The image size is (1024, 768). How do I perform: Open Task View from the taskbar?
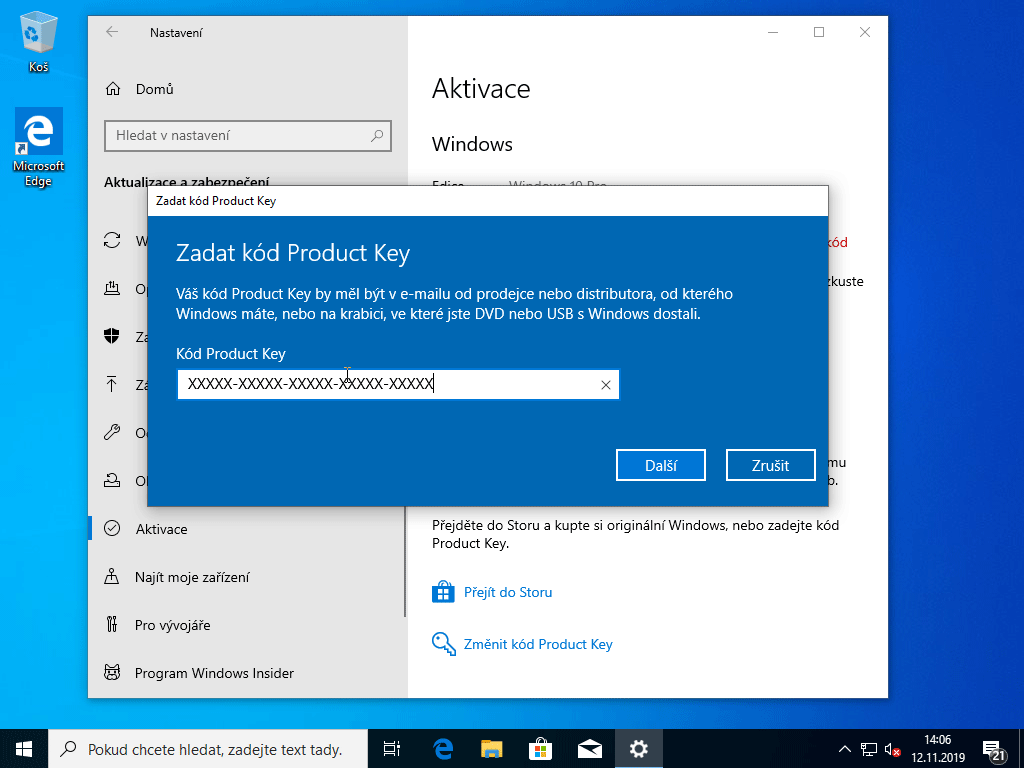[392, 749]
